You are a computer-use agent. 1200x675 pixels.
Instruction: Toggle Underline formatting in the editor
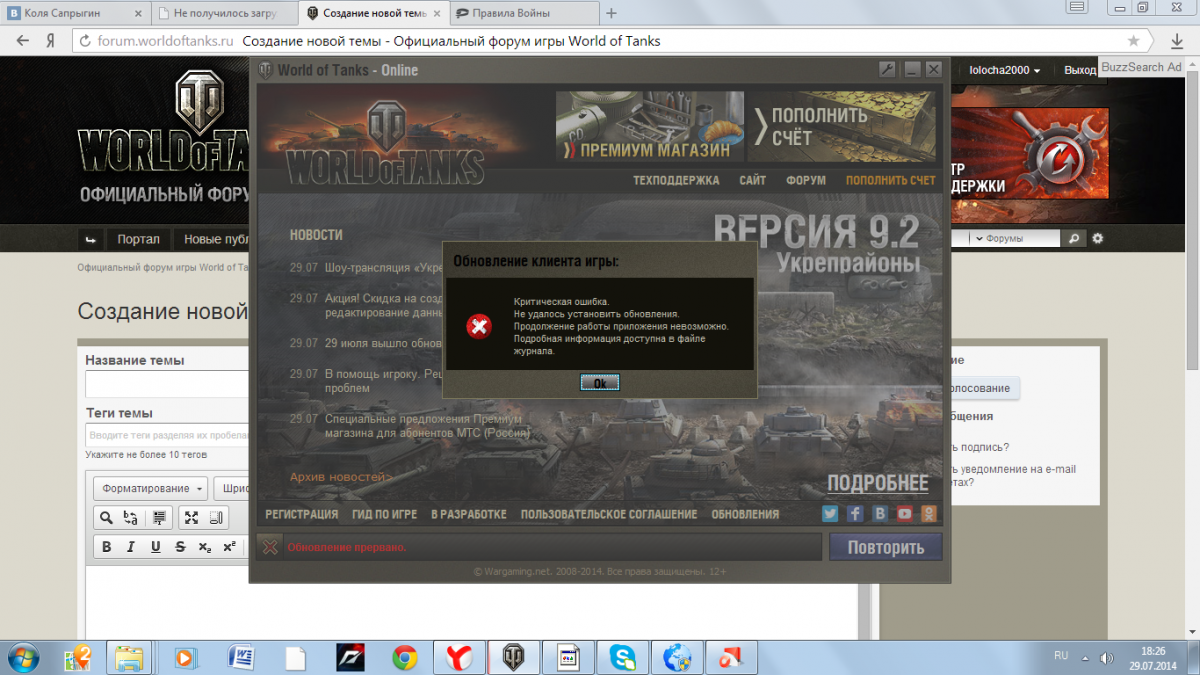[156, 547]
